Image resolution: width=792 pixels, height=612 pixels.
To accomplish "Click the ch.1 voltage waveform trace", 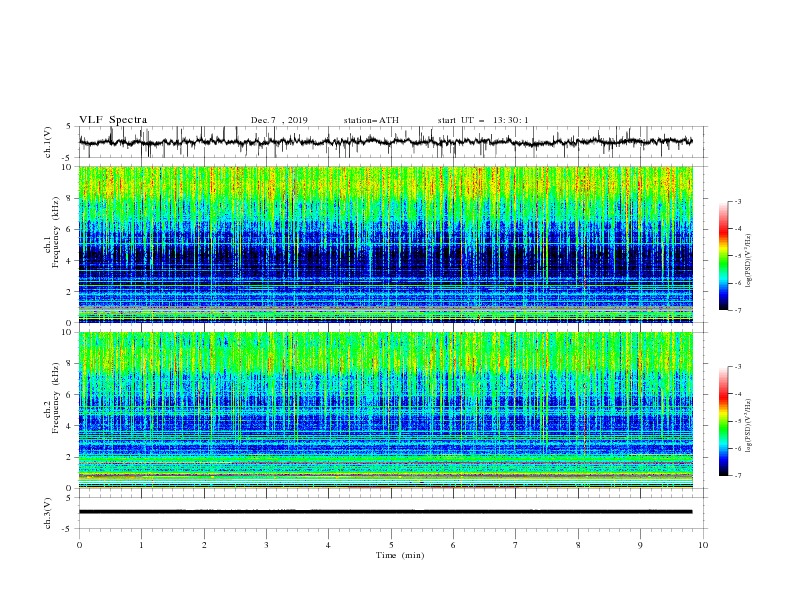I will click(x=386, y=142).
